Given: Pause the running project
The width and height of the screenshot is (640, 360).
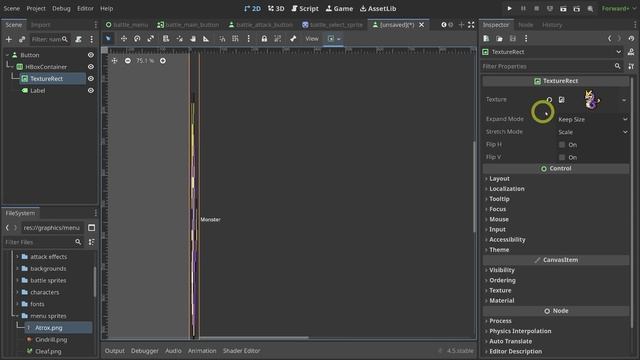Looking at the screenshot, I should click(x=523, y=8).
